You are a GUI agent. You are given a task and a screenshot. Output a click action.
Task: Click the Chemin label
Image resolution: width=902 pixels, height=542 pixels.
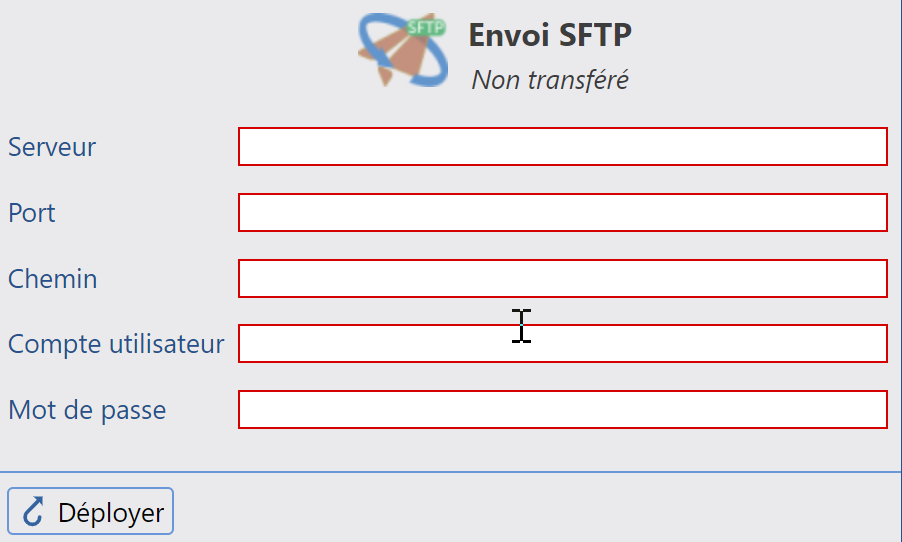pyautogui.click(x=52, y=279)
